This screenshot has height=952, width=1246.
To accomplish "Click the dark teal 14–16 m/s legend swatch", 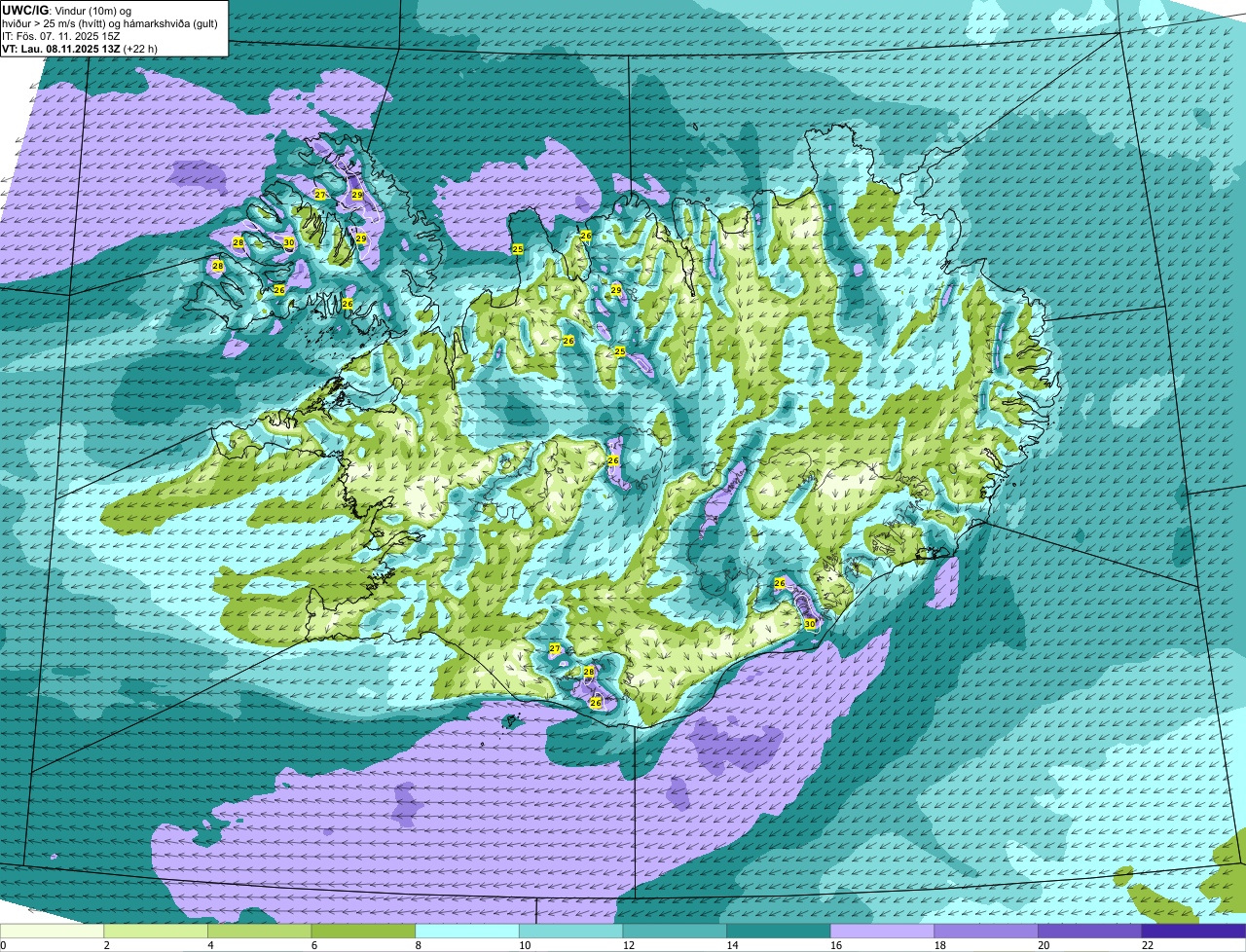I will point(779,931).
